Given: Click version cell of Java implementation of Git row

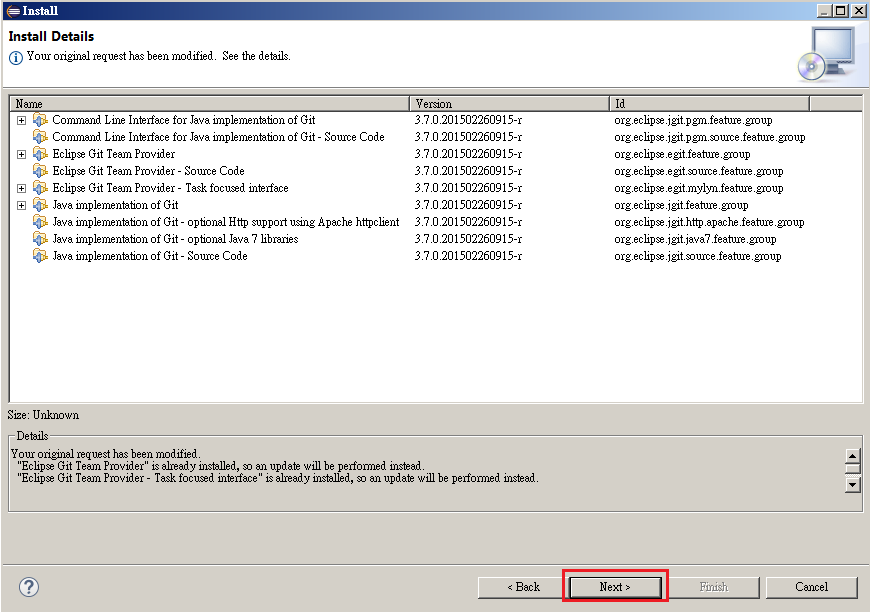Looking at the screenshot, I should click(x=468, y=205).
